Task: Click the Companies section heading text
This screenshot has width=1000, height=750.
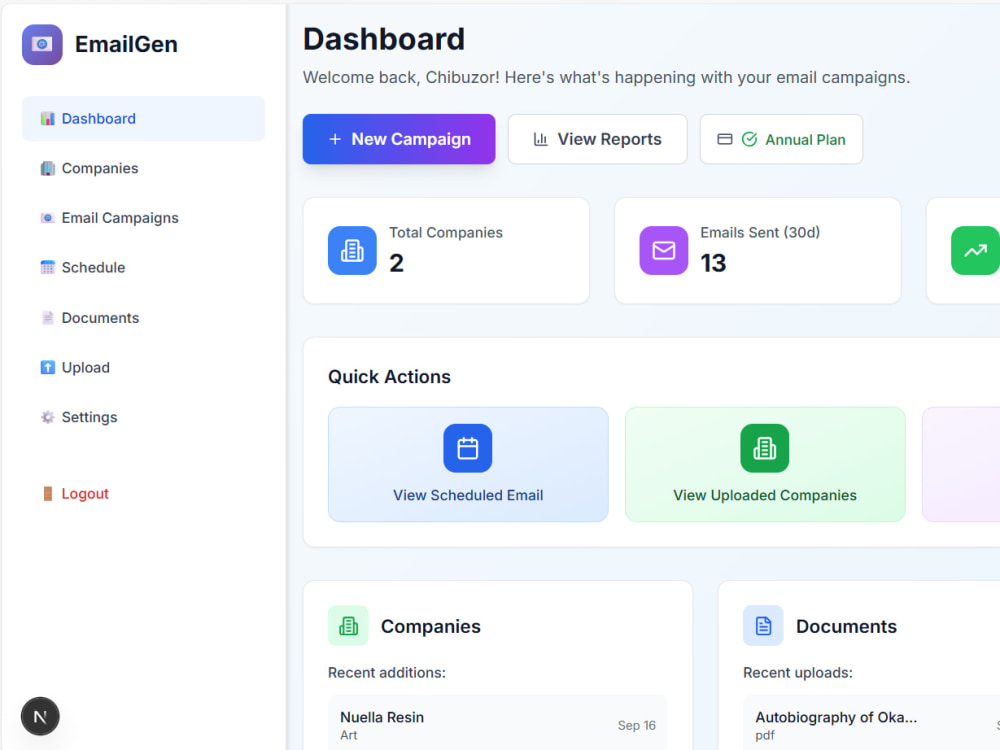Action: click(x=430, y=626)
